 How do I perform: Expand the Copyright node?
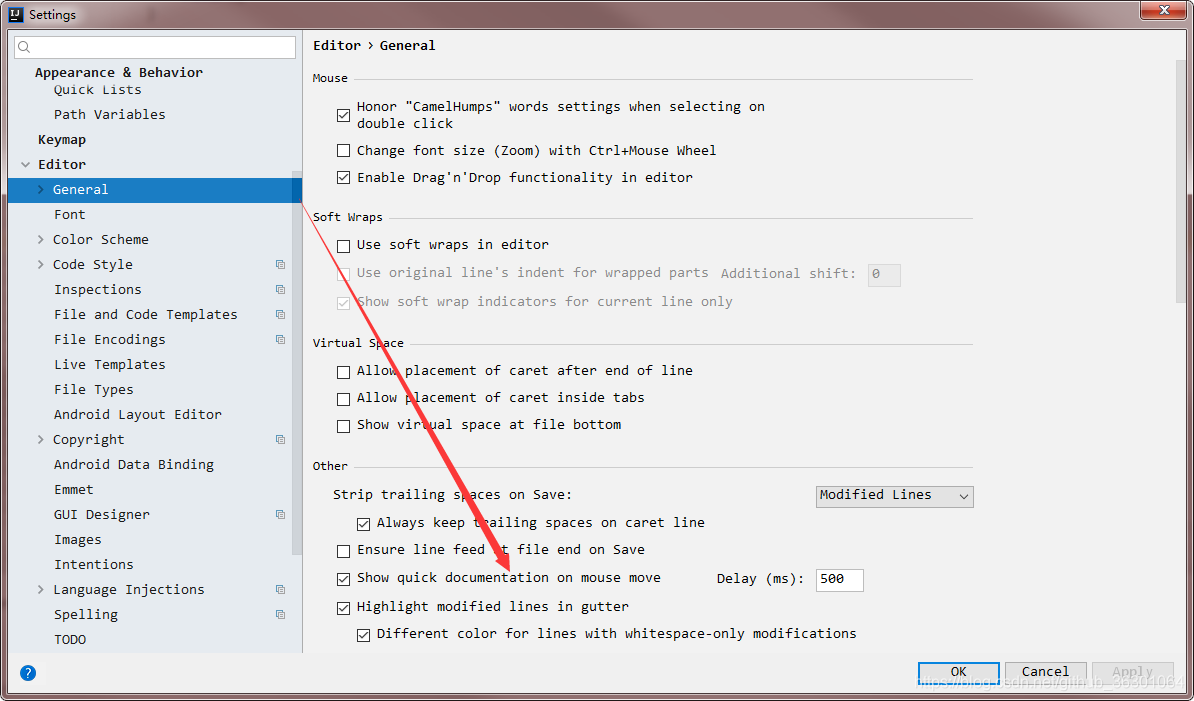[x=41, y=440]
